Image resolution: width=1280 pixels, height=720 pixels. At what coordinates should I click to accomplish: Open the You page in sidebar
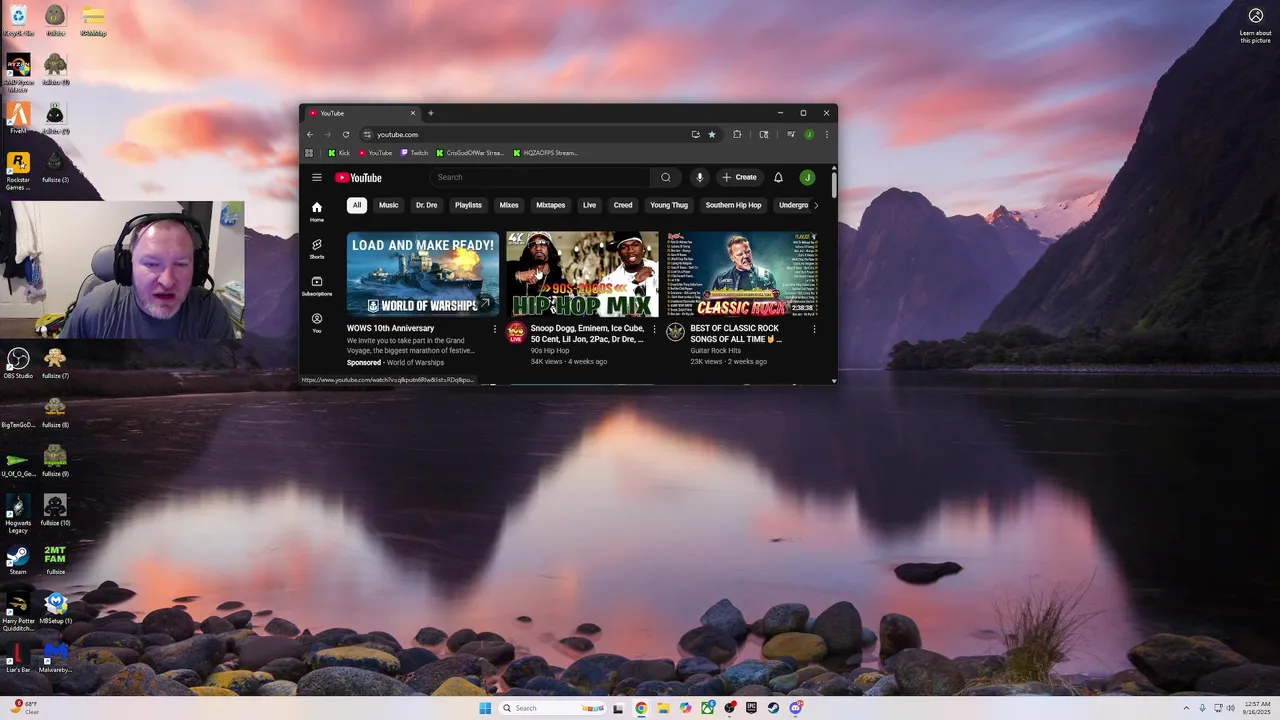317,323
